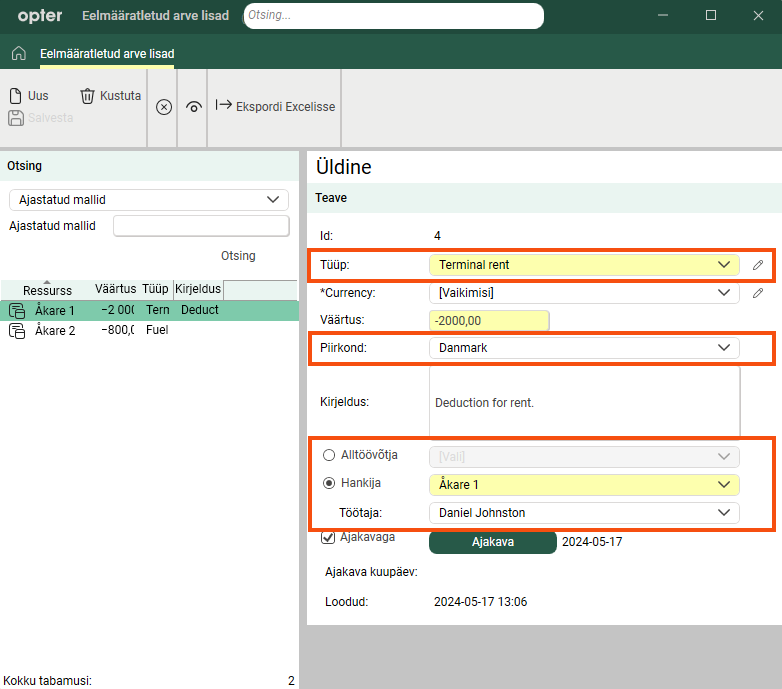Click the home icon in tab bar

click(18, 53)
